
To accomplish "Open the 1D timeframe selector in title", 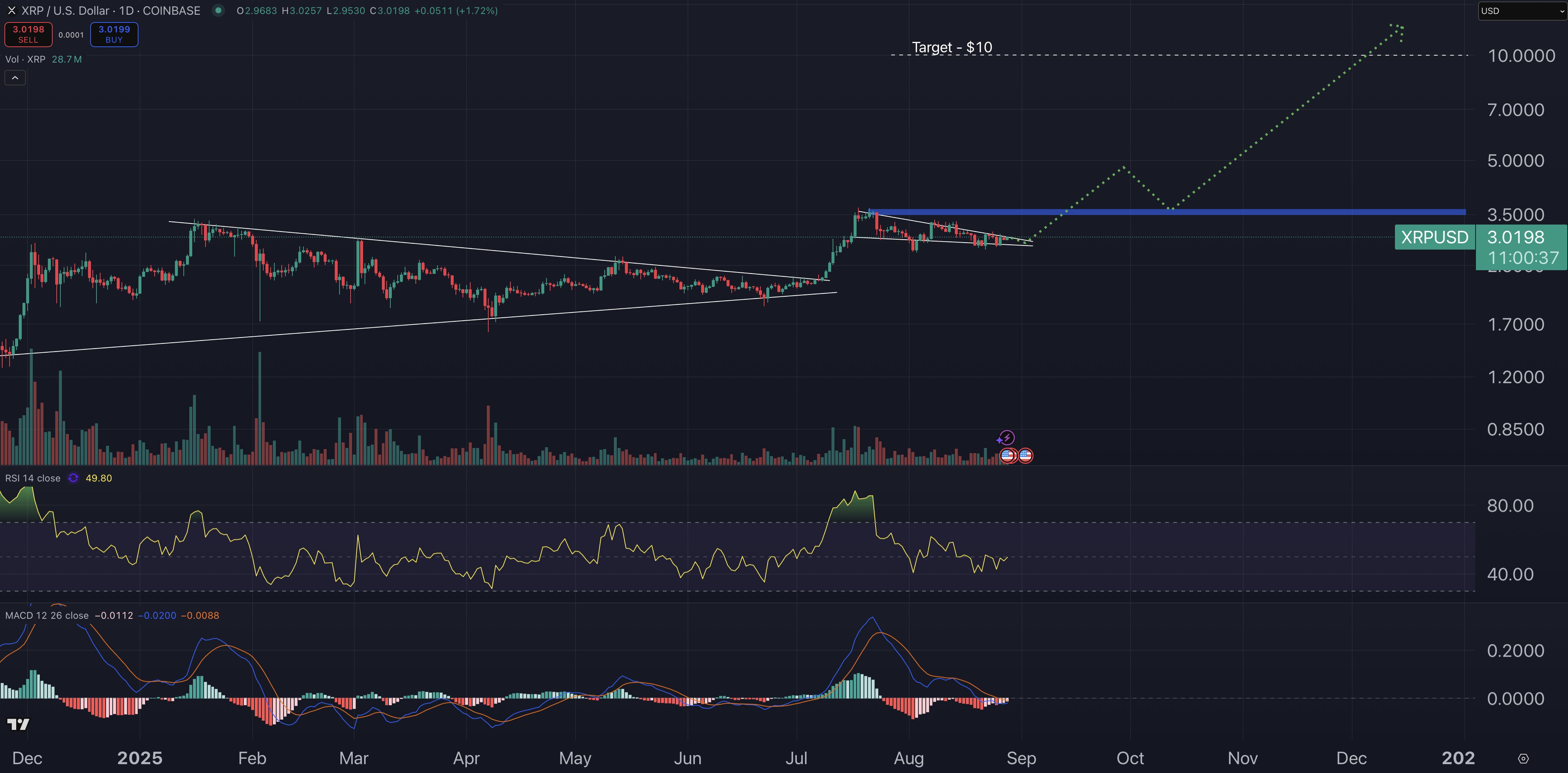I will tap(126, 10).
